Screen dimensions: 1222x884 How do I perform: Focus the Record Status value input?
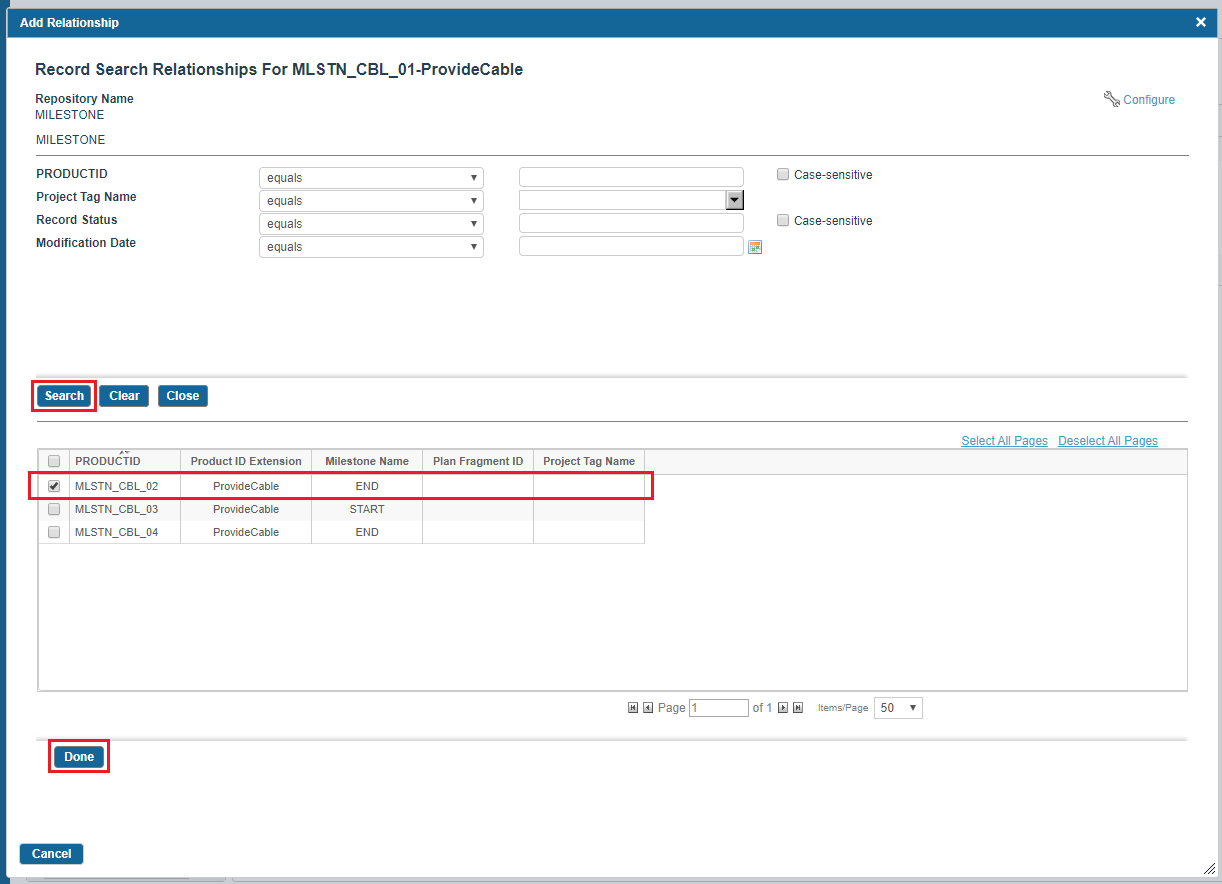click(x=631, y=224)
